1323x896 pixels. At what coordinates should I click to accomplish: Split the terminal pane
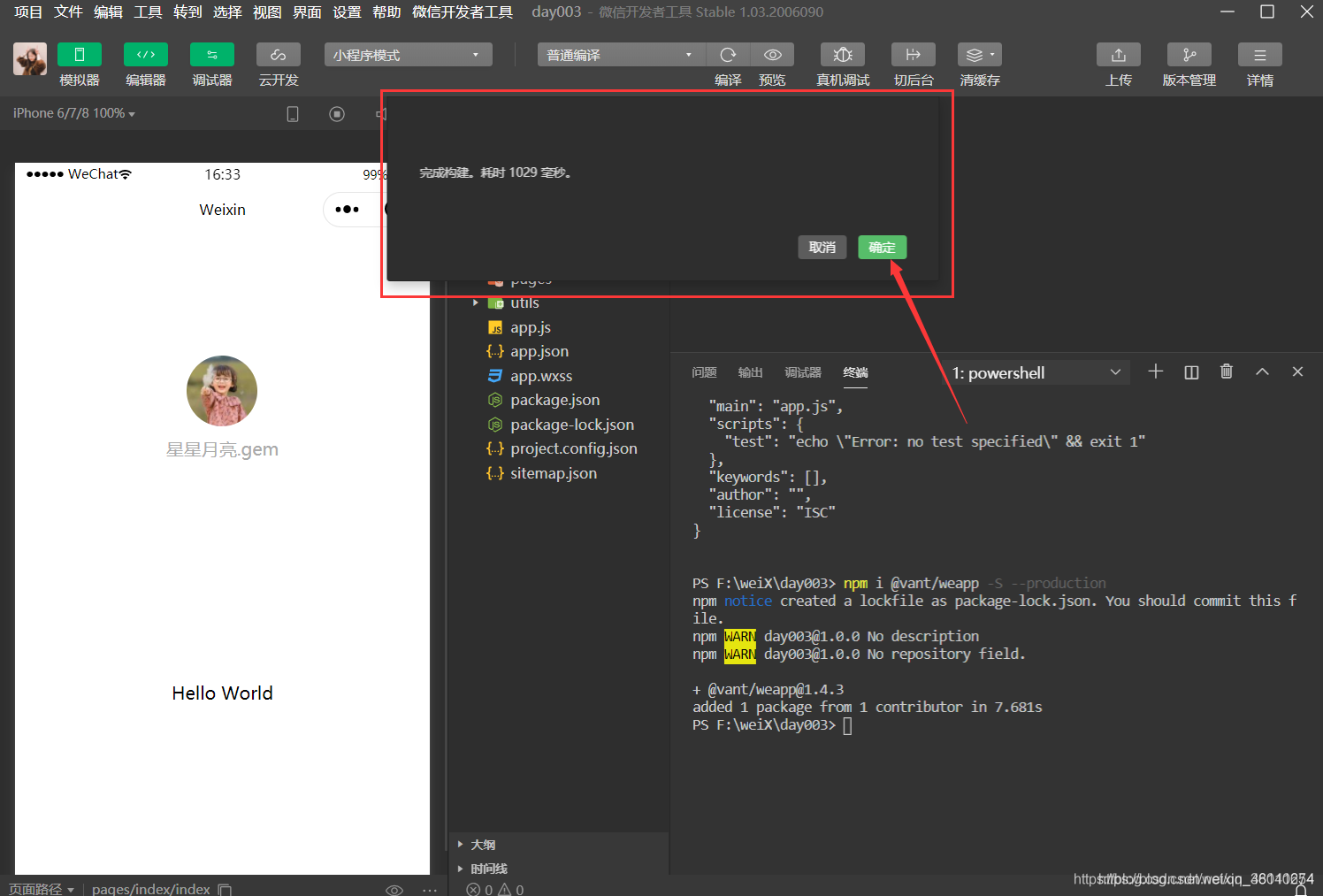pyautogui.click(x=1191, y=371)
